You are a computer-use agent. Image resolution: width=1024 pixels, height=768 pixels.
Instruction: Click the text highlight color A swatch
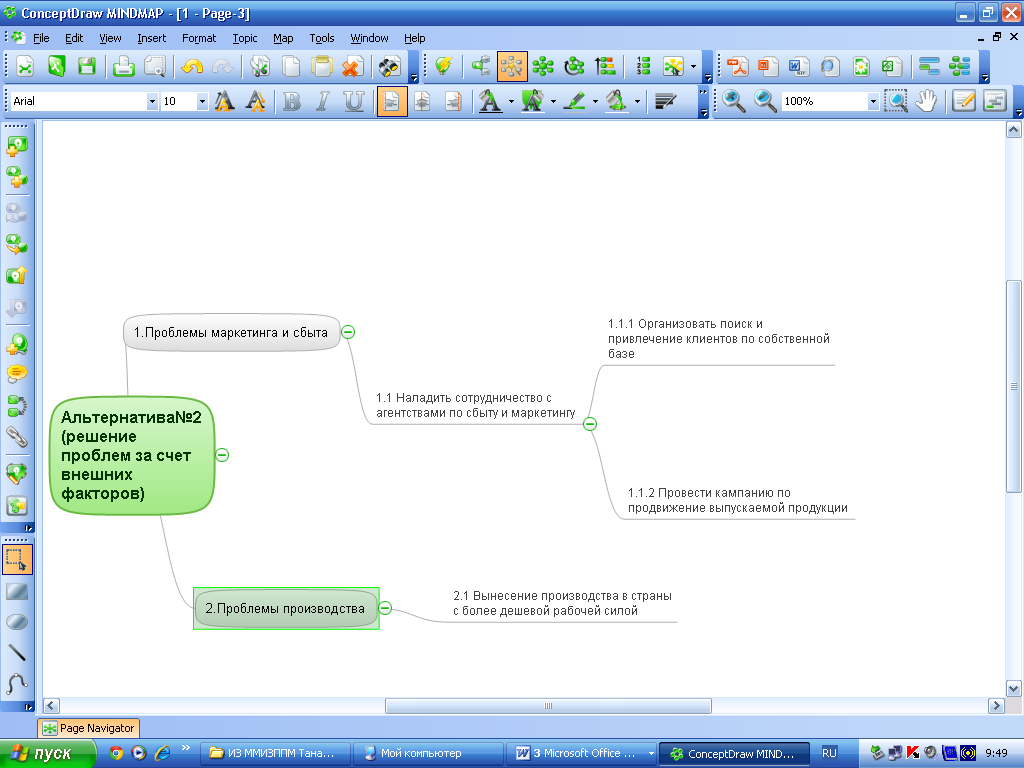pyautogui.click(x=532, y=101)
